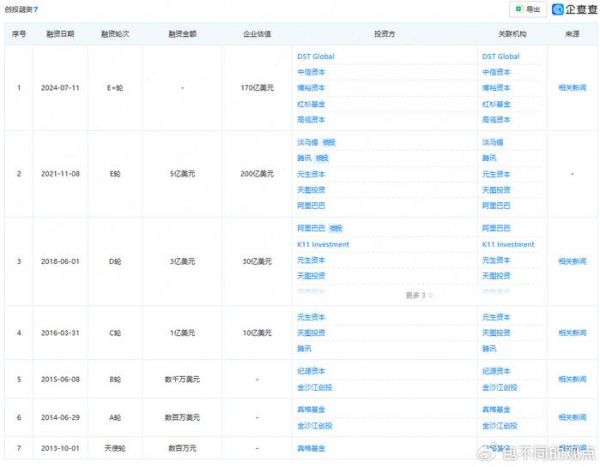
Task: Open K11 Investment in the 关联机构 column
Action: point(508,244)
